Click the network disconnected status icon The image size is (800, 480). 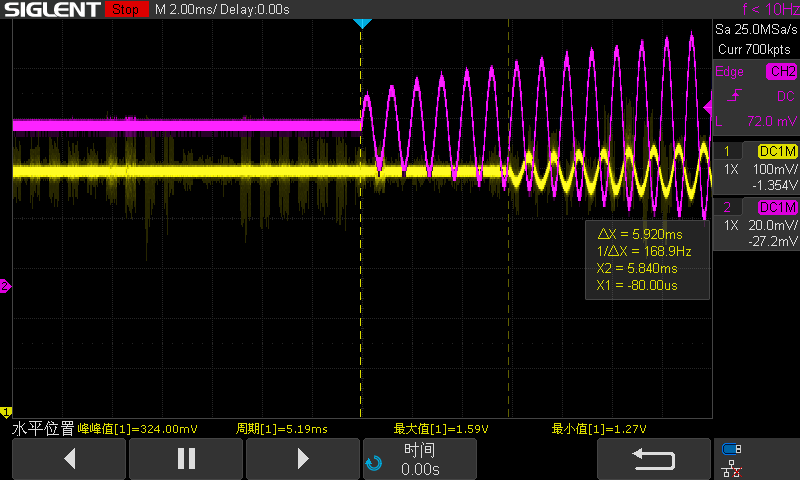(732, 468)
